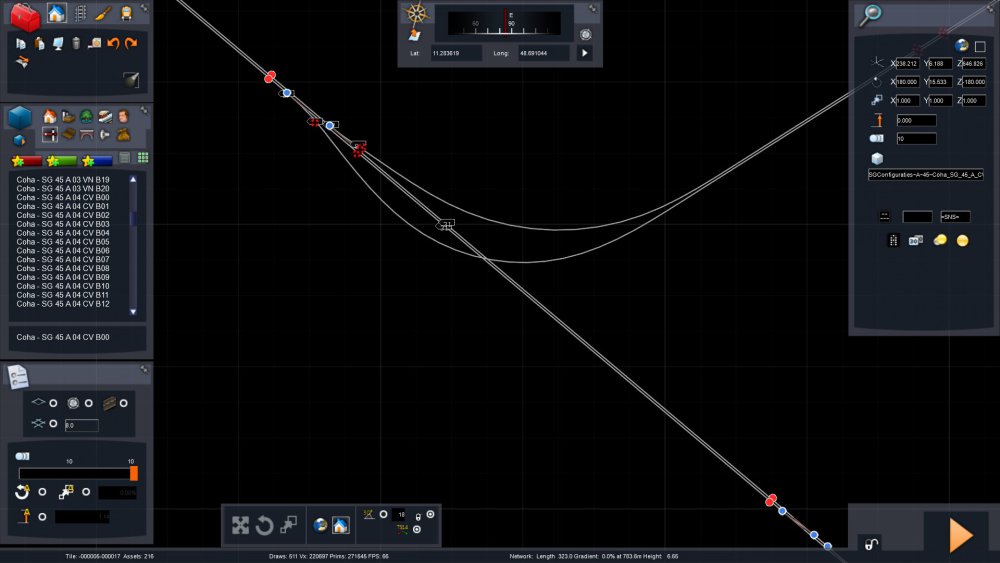Click the compass play arrow next to Long field
The image size is (1000, 563).
pos(585,52)
